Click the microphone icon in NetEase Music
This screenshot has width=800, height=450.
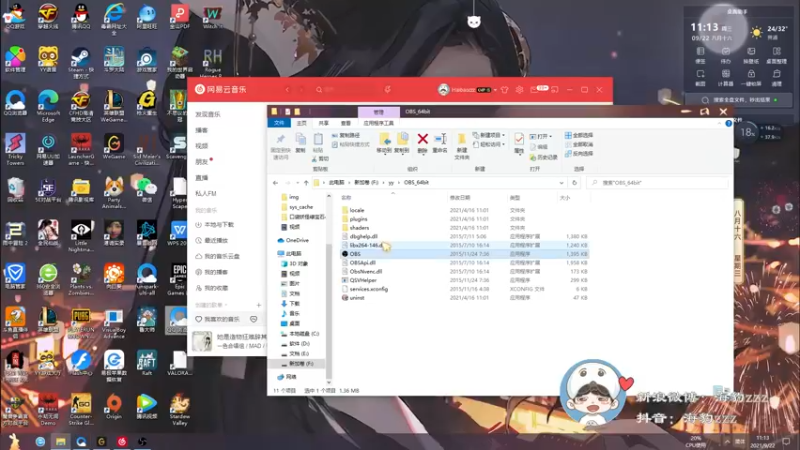pyautogui.click(x=388, y=90)
